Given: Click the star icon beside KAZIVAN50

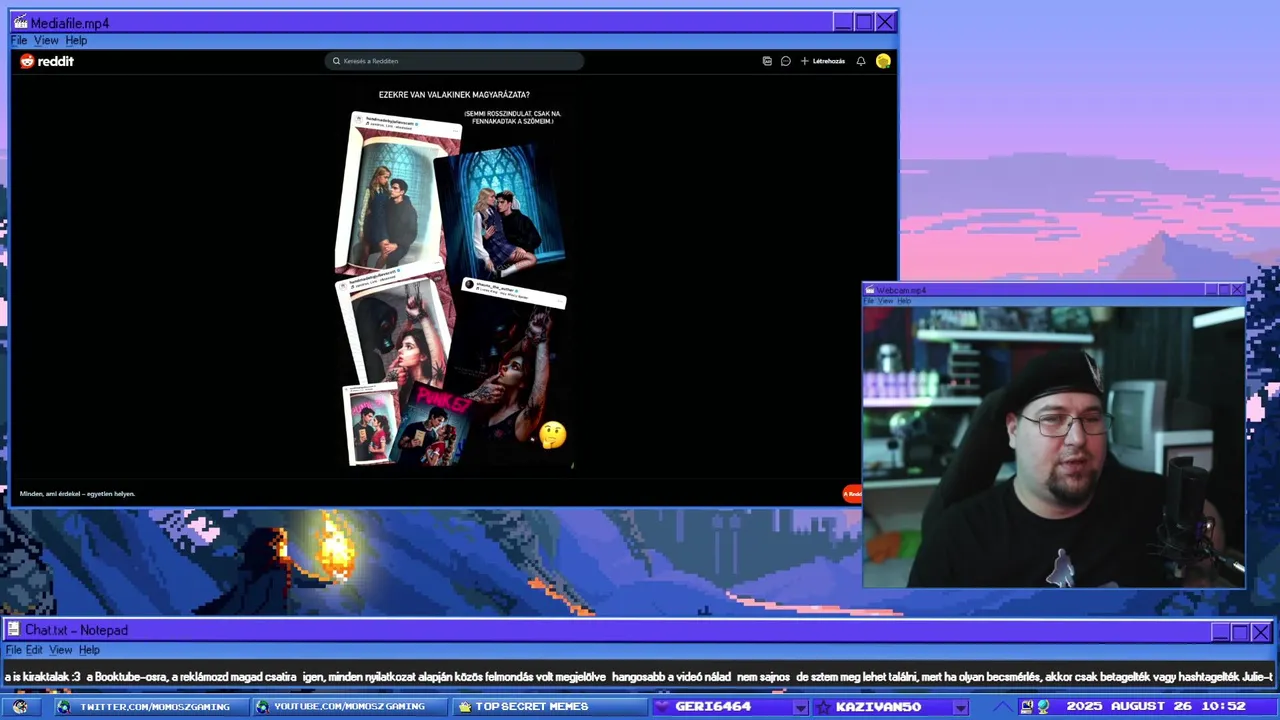Looking at the screenshot, I should tap(822, 706).
